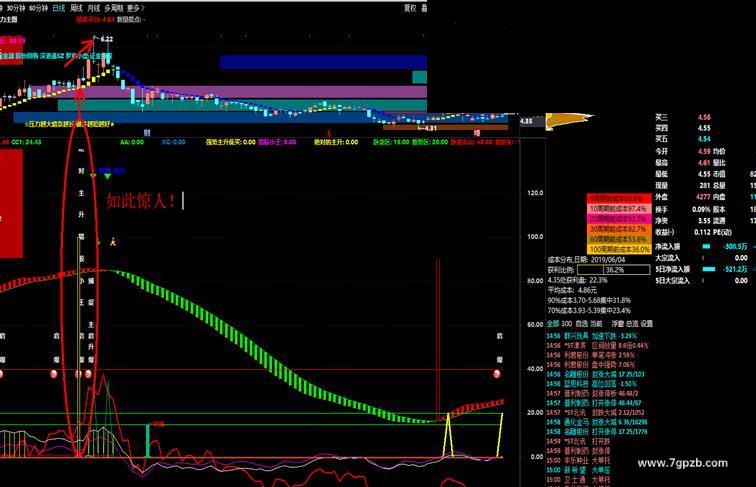Select the 日线 daily chart tab

click(x=58, y=8)
